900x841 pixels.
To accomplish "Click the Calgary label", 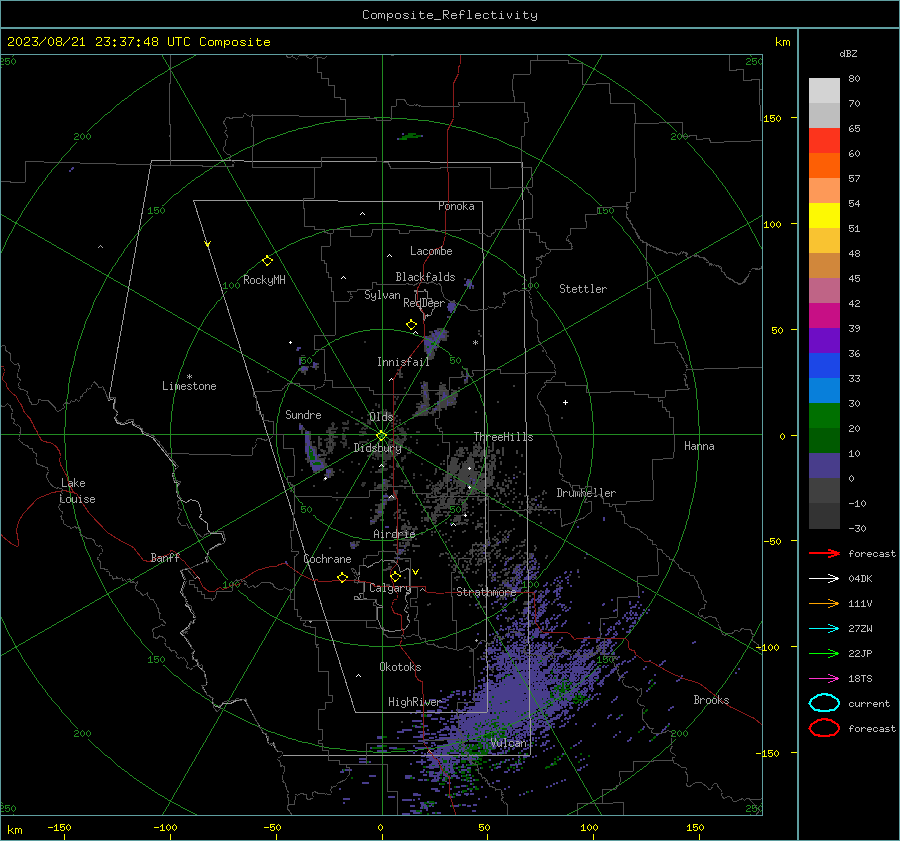I will coord(390,588).
